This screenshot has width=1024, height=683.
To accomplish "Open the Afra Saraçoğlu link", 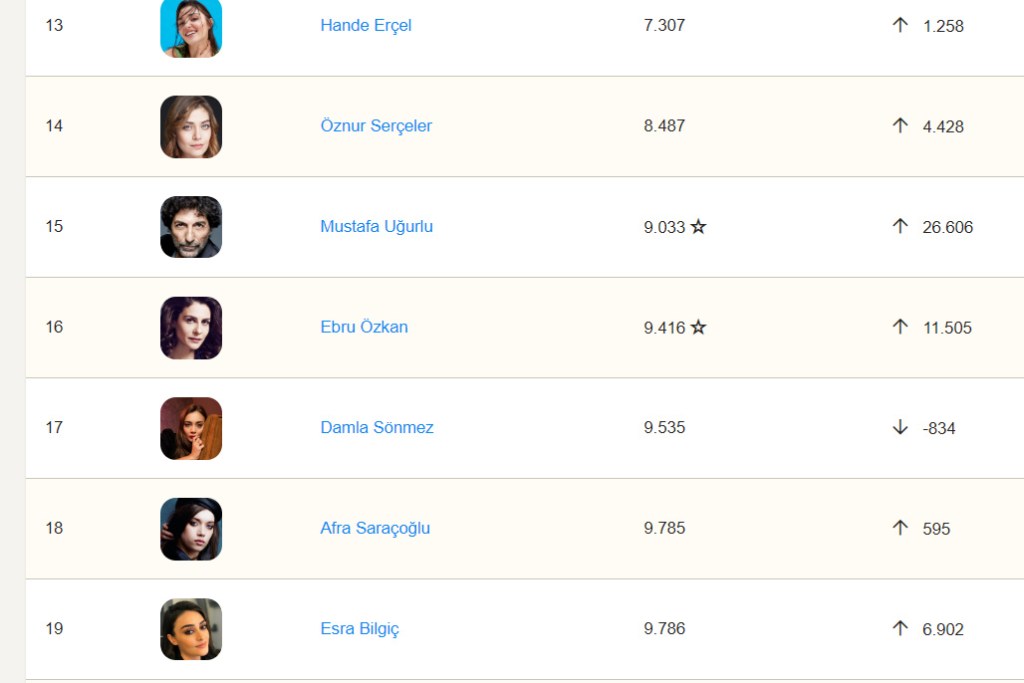I will 375,528.
